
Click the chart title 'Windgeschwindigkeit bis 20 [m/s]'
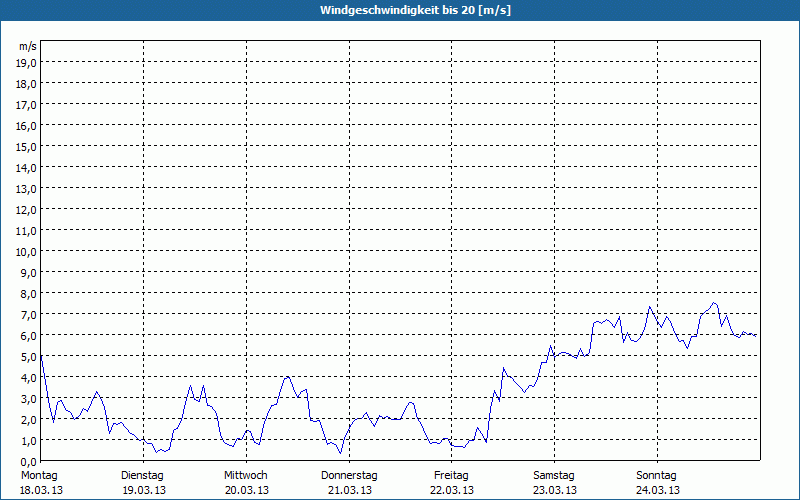click(415, 10)
